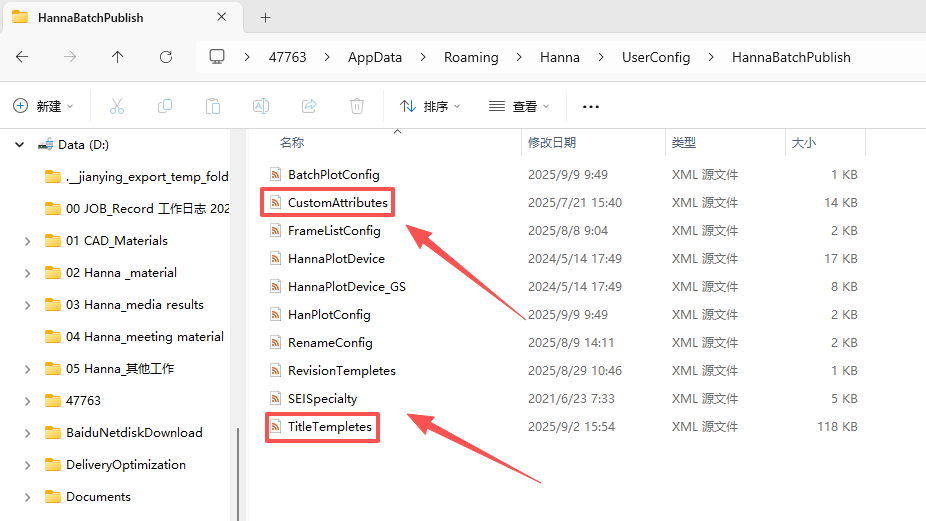Screen dimensions: 926x521
Task: Go up one folder level
Action: [x=118, y=57]
